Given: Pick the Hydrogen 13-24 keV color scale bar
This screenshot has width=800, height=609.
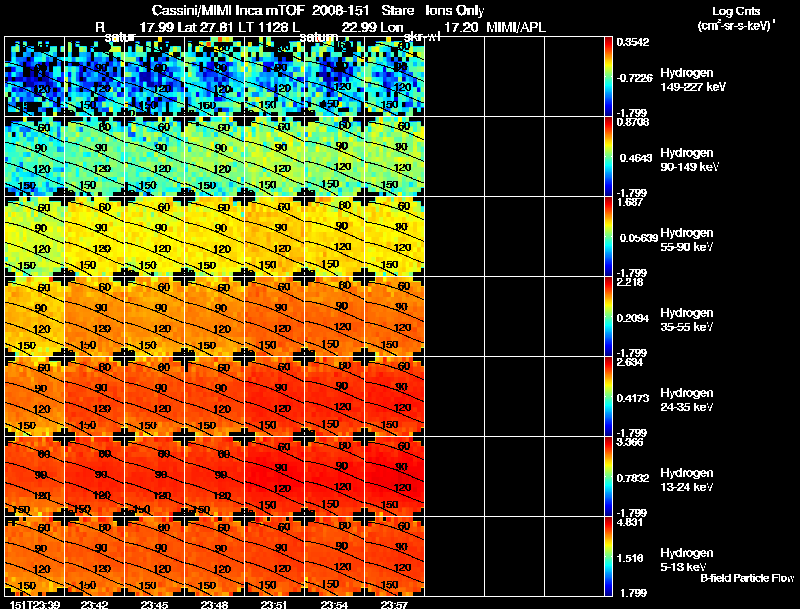Looking at the screenshot, I should [608, 477].
